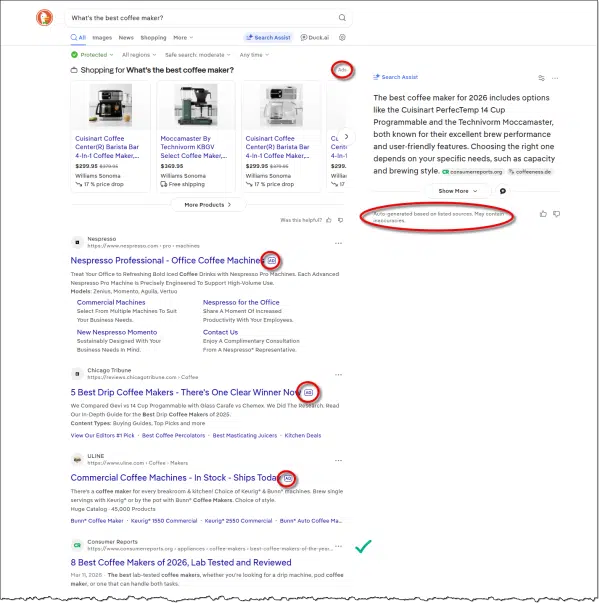Click the Search Assist panel heading
600x605 pixels.
point(395,77)
